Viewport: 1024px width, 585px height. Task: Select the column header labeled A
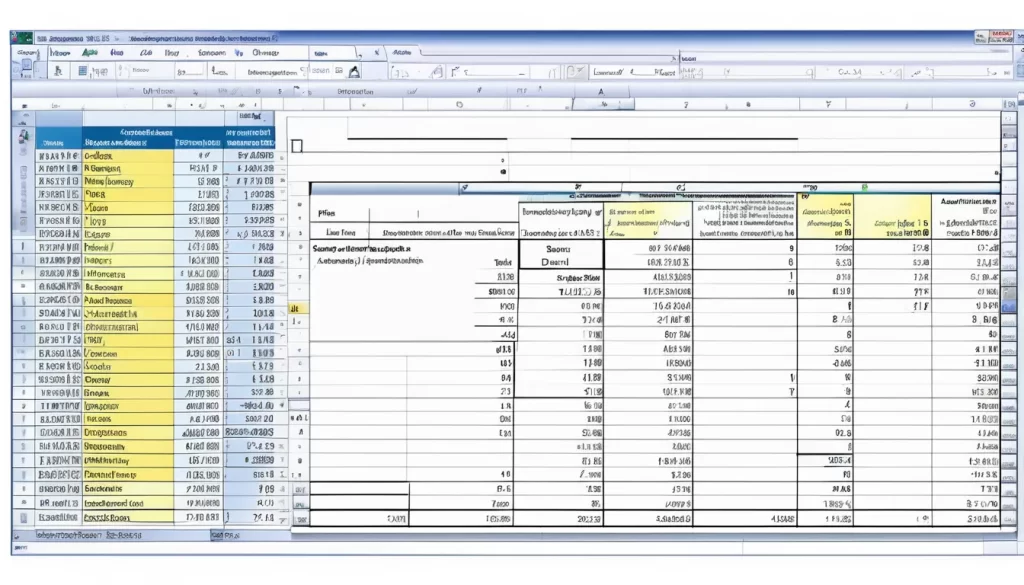pyautogui.click(x=601, y=92)
